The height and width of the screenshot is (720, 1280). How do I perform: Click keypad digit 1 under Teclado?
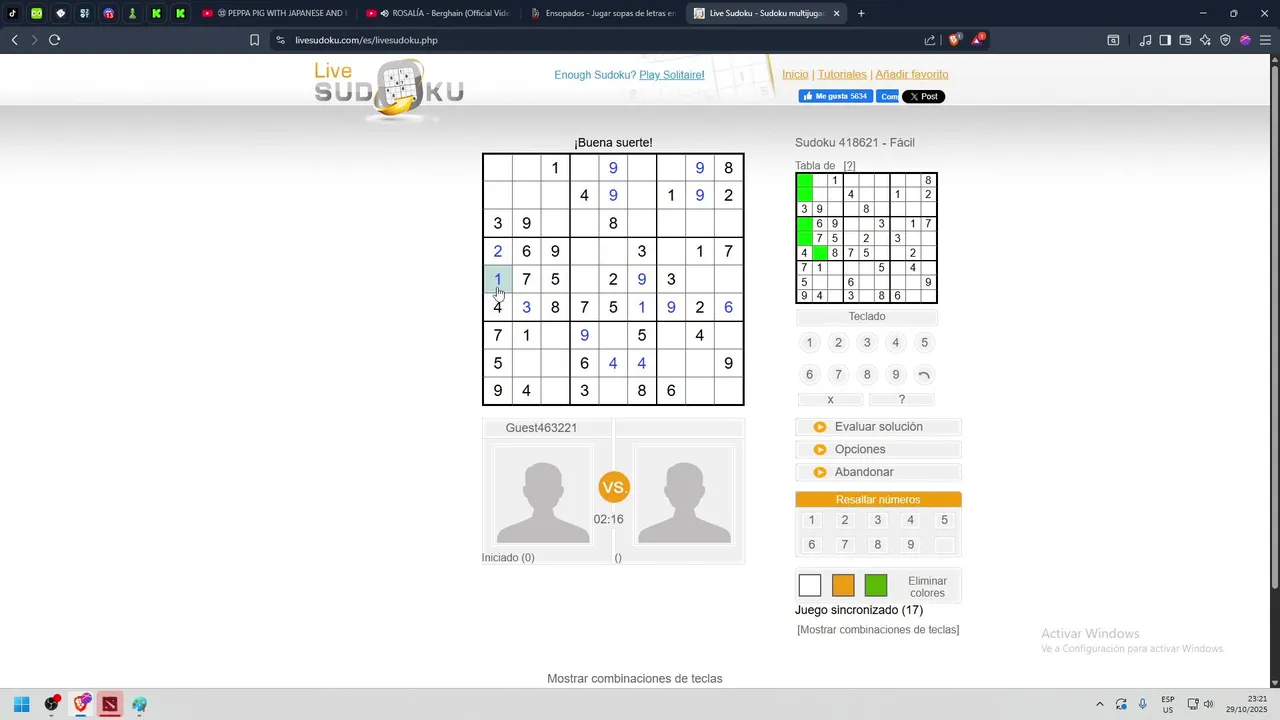point(810,343)
